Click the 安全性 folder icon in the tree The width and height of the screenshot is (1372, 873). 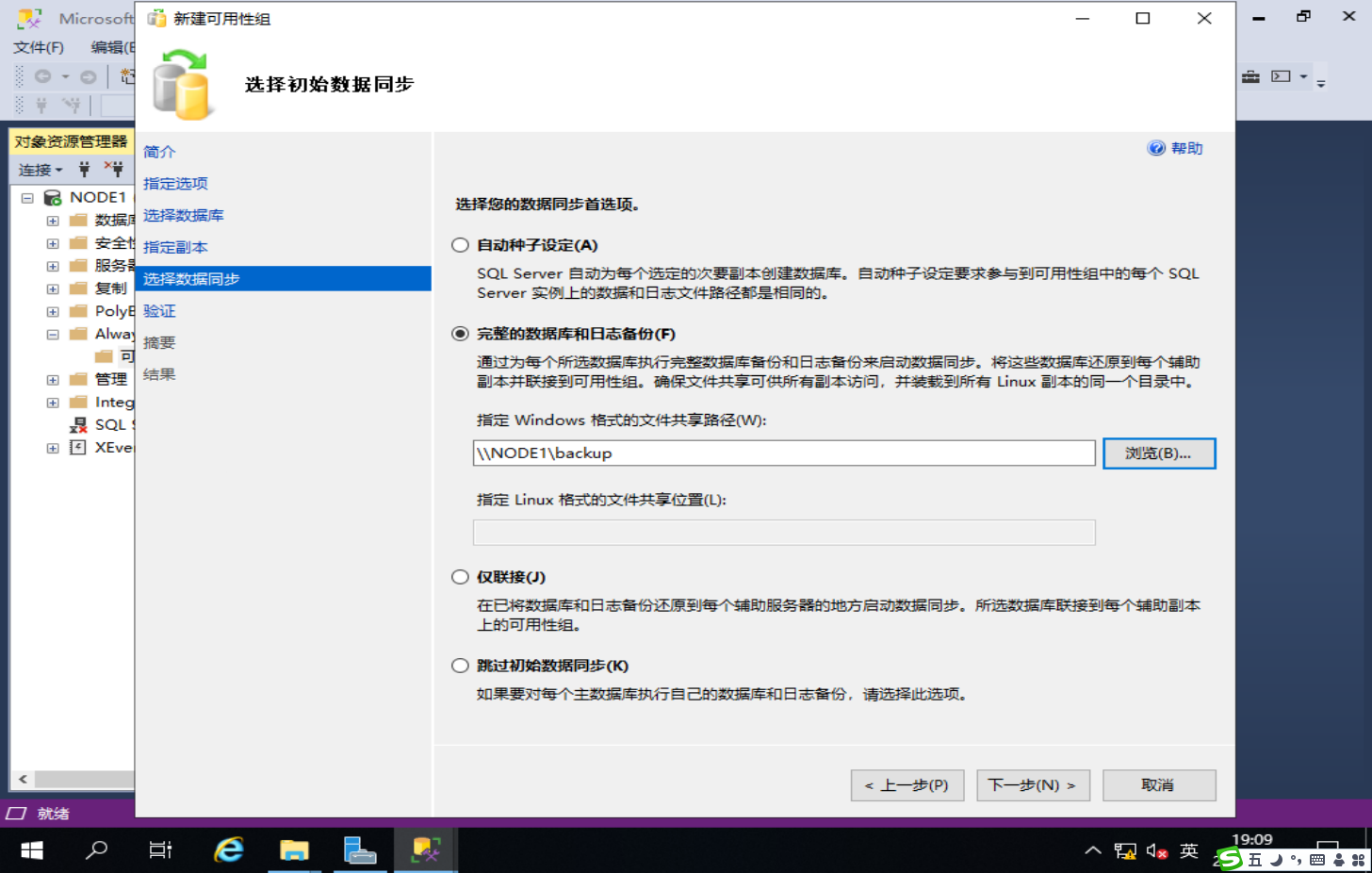[78, 242]
